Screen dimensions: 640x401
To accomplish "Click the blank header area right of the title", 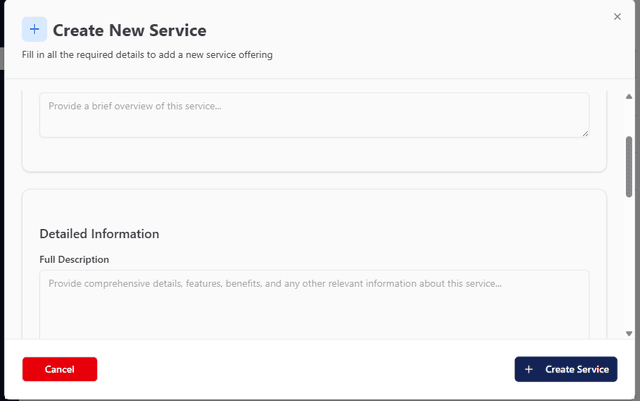I will point(420,31).
